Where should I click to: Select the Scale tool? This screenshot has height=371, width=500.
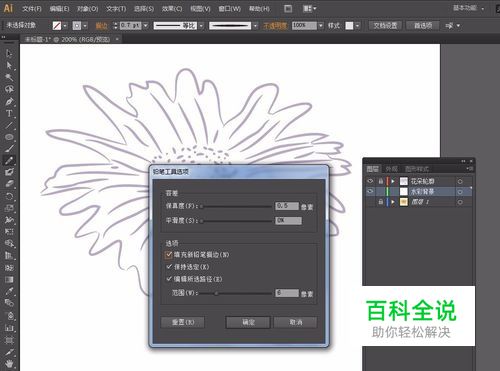(9, 208)
